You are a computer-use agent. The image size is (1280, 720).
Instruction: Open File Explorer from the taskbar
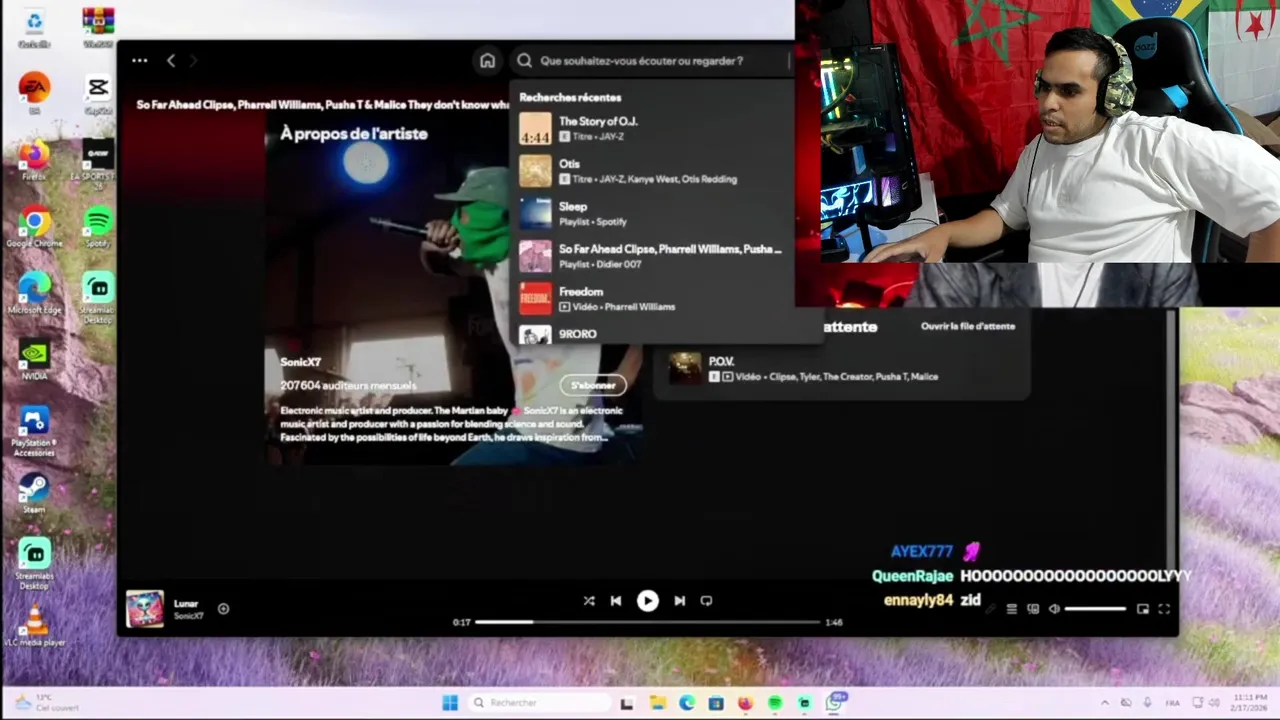tap(657, 703)
